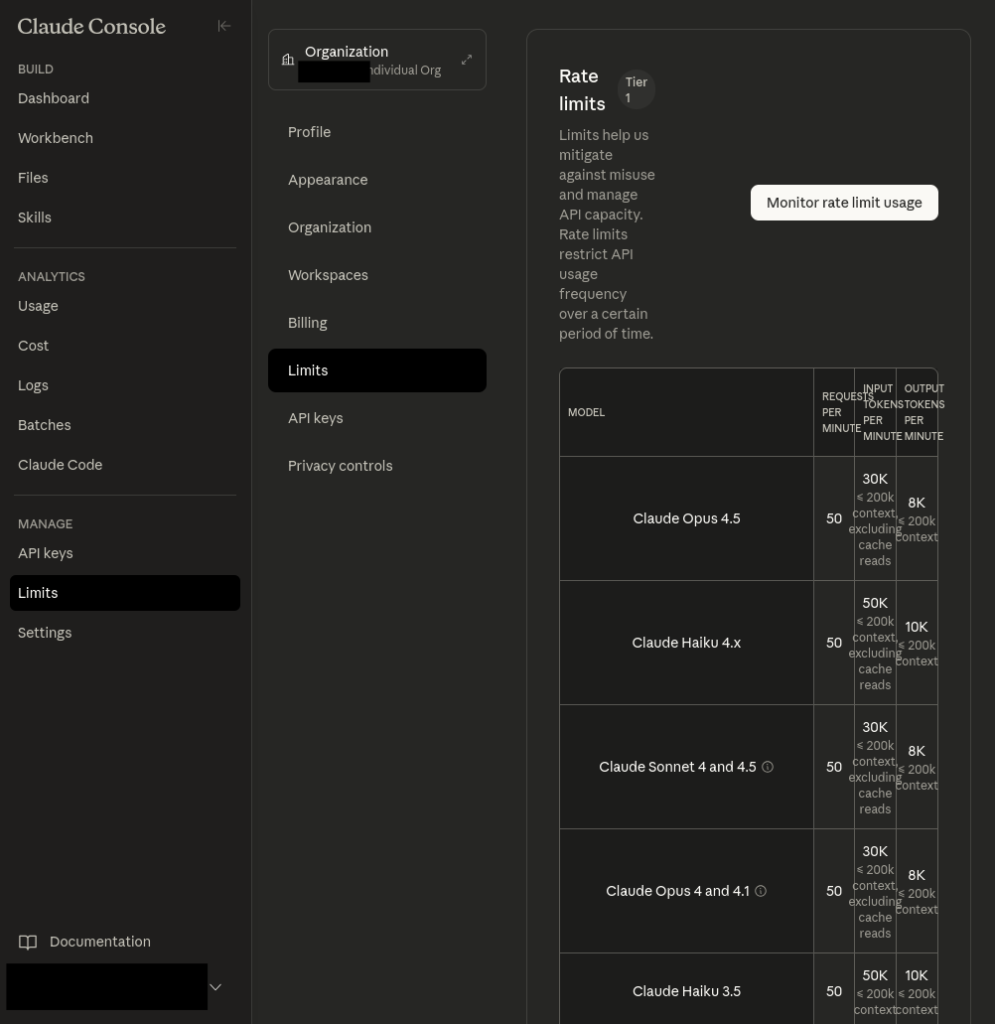
Task: View Logs under Analytics
Action: [33, 385]
